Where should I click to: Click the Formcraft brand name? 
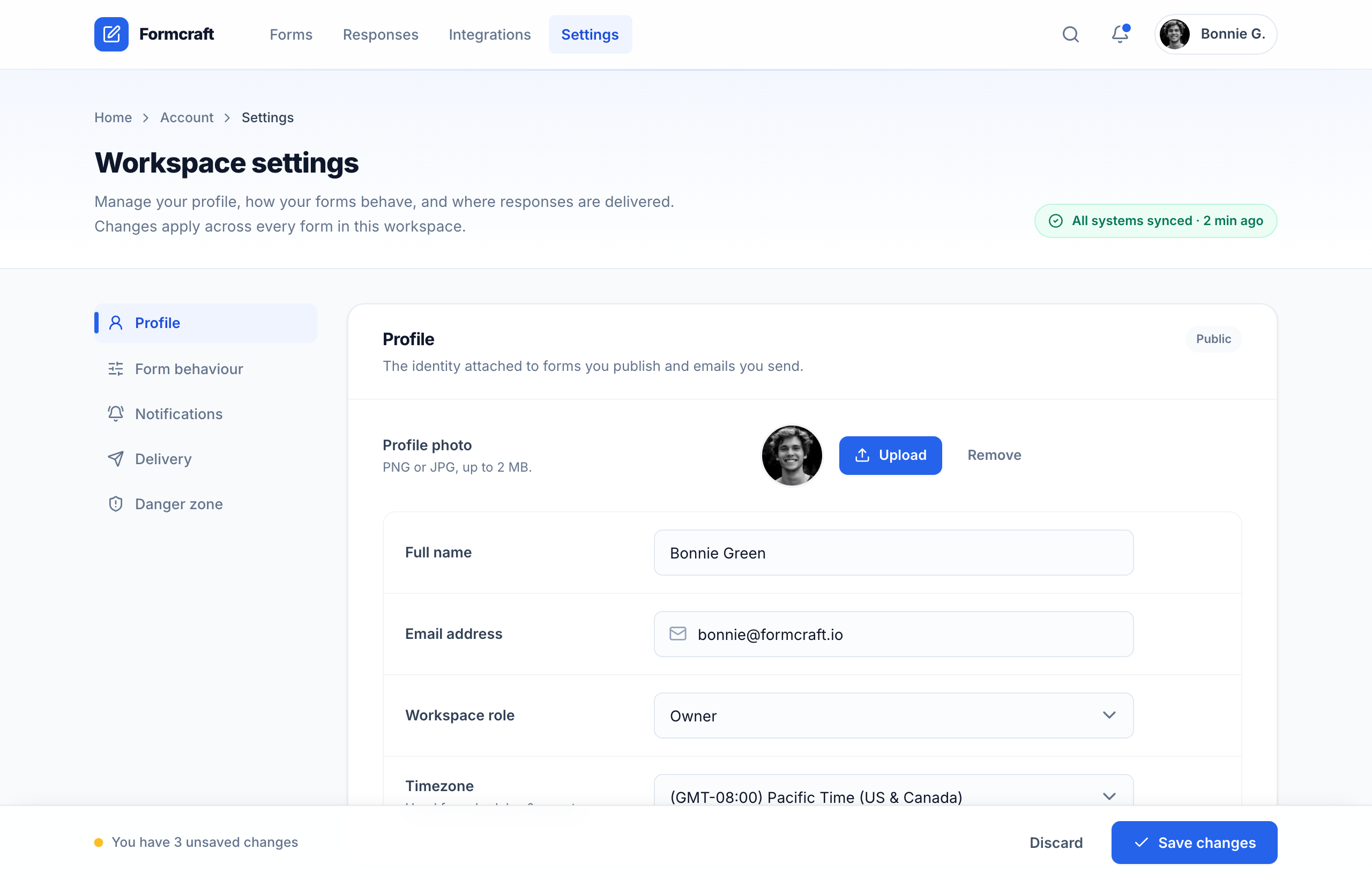[176, 34]
